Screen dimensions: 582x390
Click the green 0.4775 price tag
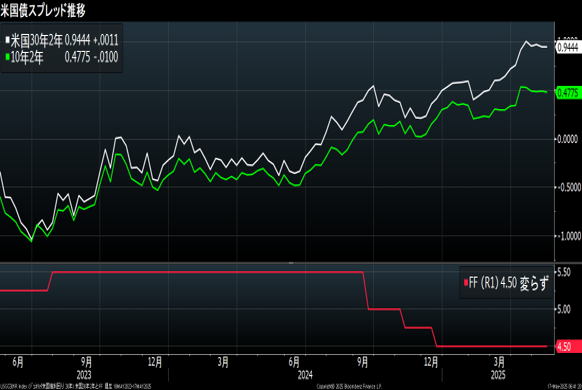[568, 93]
